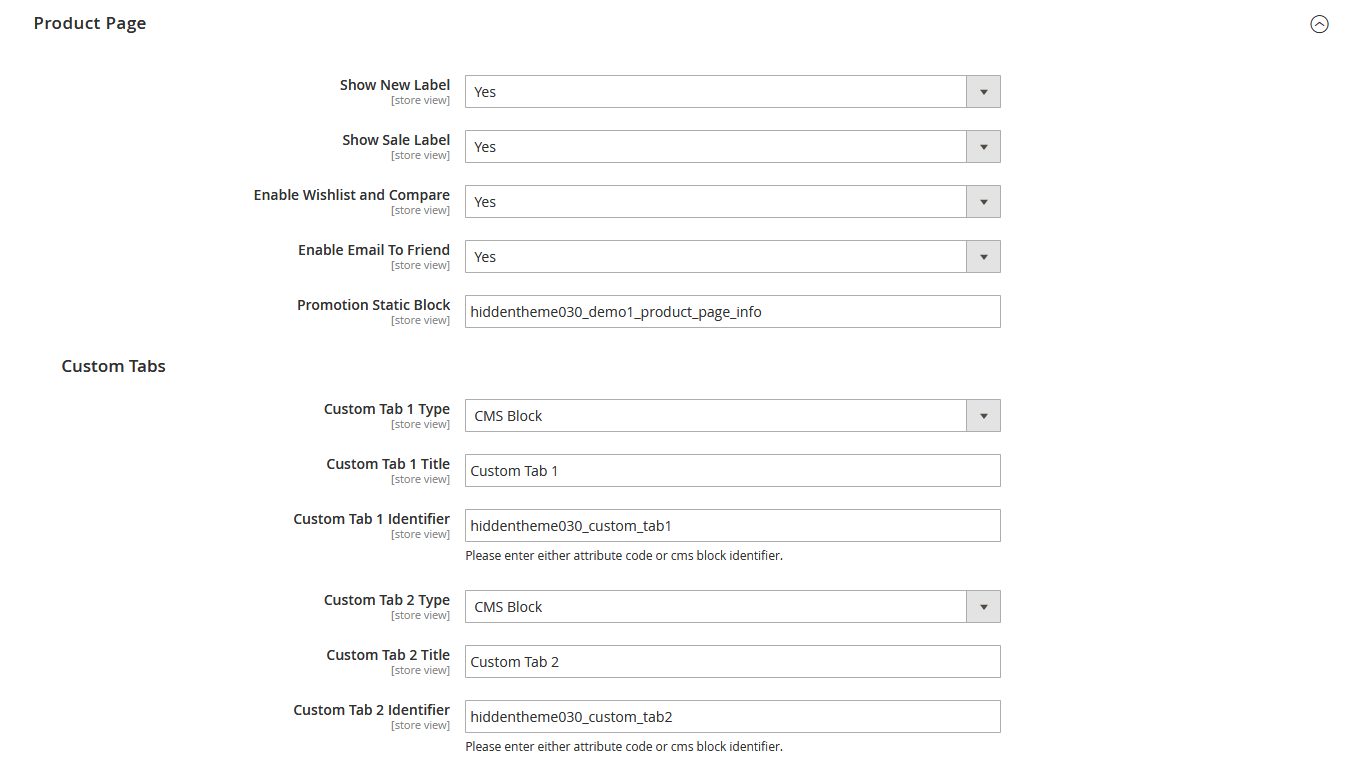This screenshot has width=1372, height=773.
Task: Edit the Custom Tab 2 Identifier field
Action: click(732, 716)
